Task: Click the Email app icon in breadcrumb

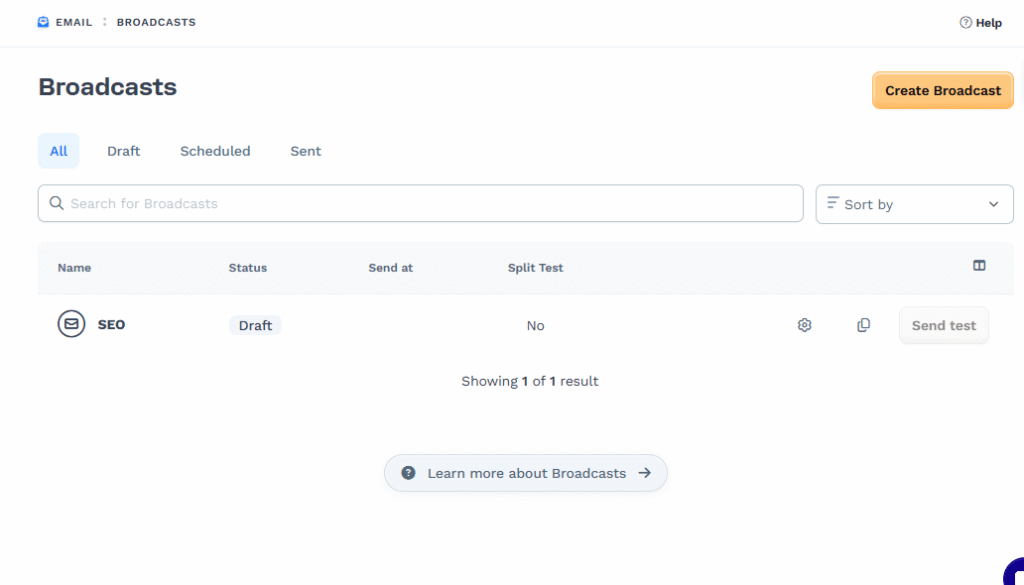Action: click(43, 22)
